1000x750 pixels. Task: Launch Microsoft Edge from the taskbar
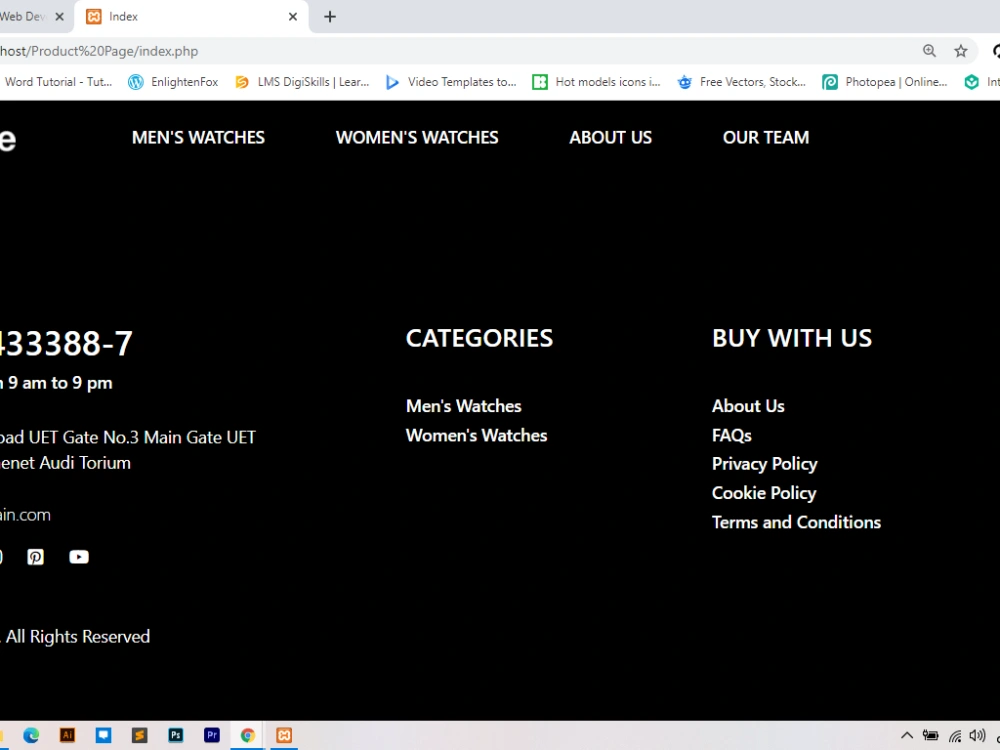point(31,735)
